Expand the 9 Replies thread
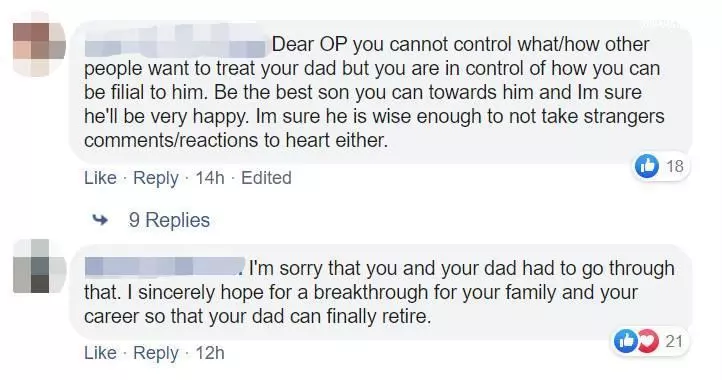This screenshot has width=722, height=380. pyautogui.click(x=169, y=220)
